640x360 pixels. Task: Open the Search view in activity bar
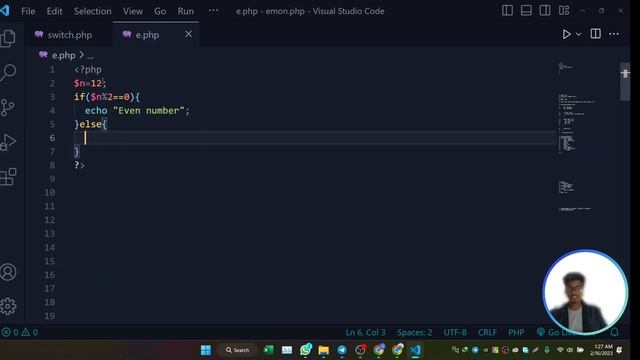point(8,73)
